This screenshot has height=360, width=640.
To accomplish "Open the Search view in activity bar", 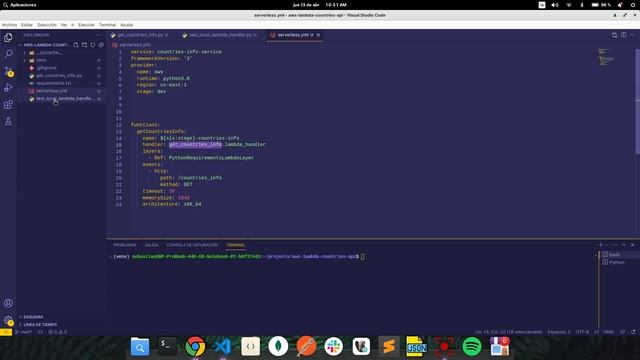I will (8, 54).
